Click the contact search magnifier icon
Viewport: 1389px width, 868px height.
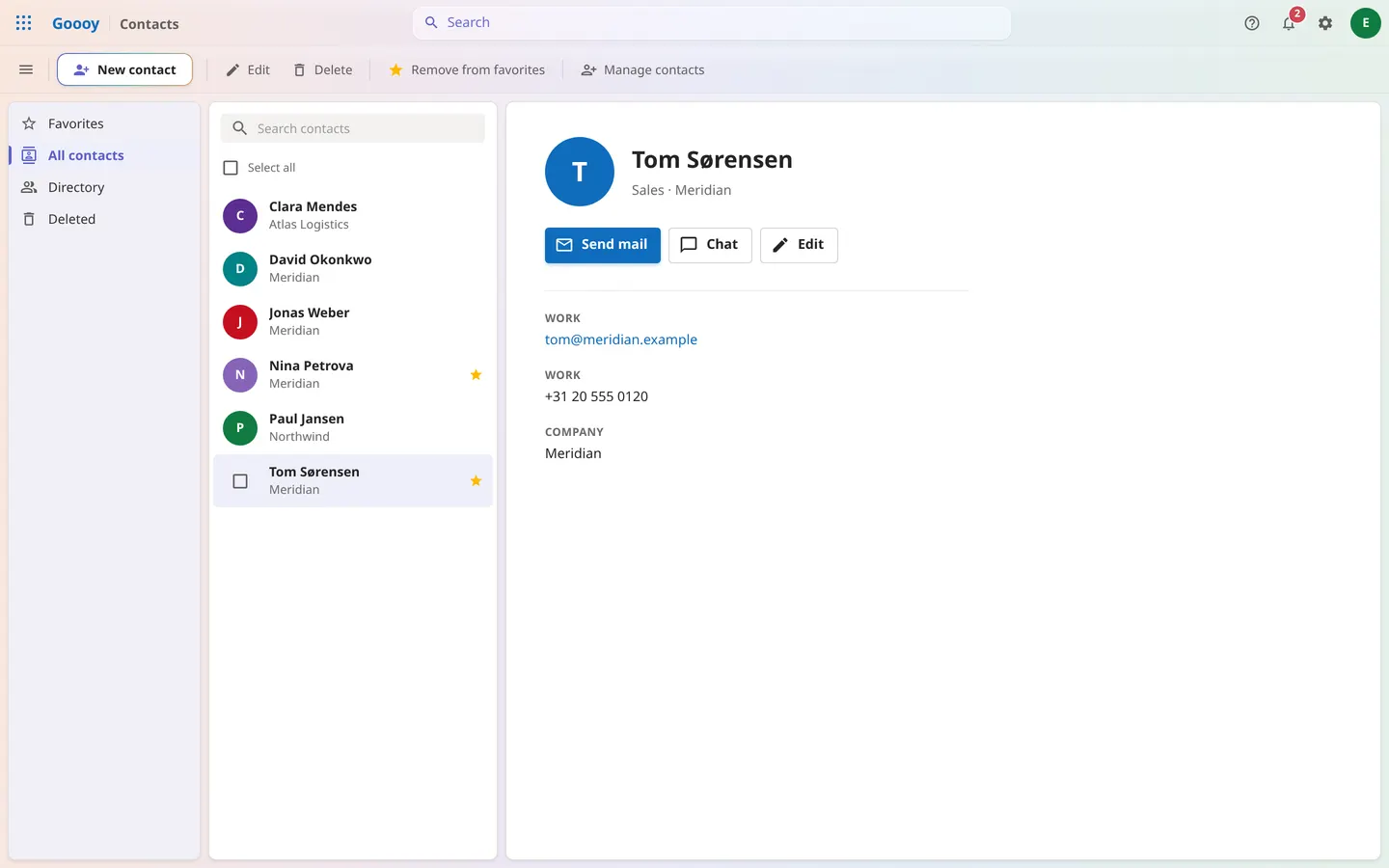(240, 128)
